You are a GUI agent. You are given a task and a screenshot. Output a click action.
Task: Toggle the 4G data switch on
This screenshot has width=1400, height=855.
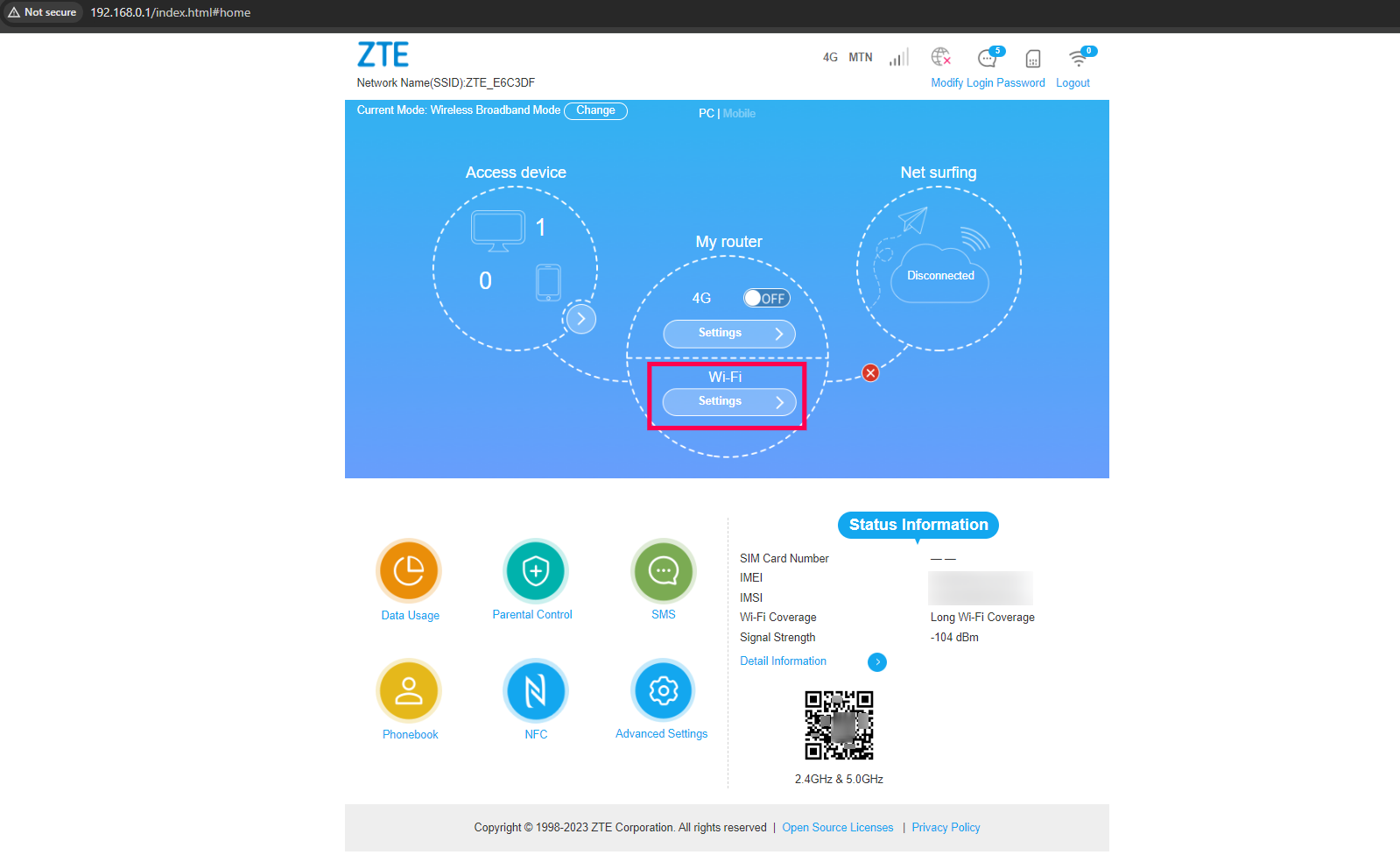(766, 299)
